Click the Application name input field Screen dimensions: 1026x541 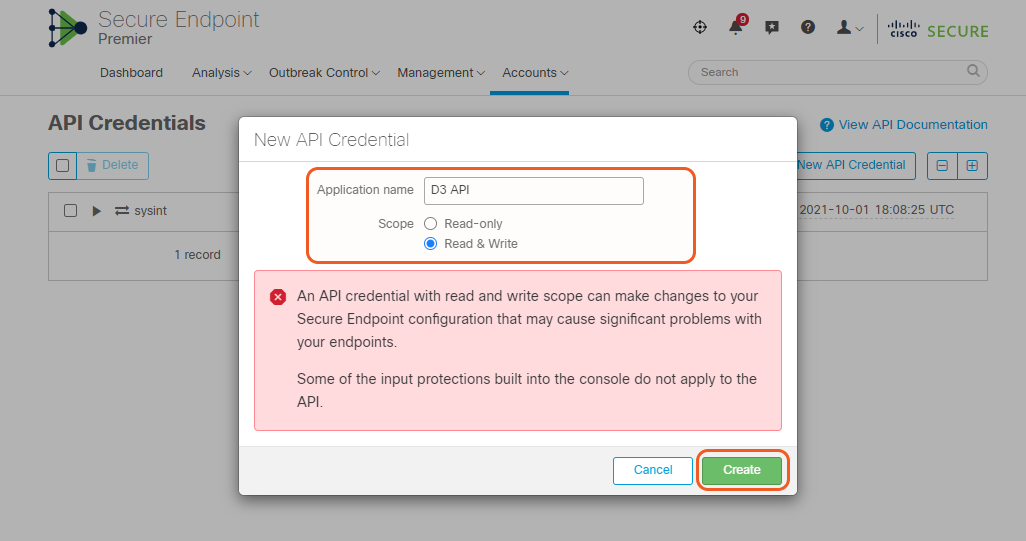click(x=533, y=190)
